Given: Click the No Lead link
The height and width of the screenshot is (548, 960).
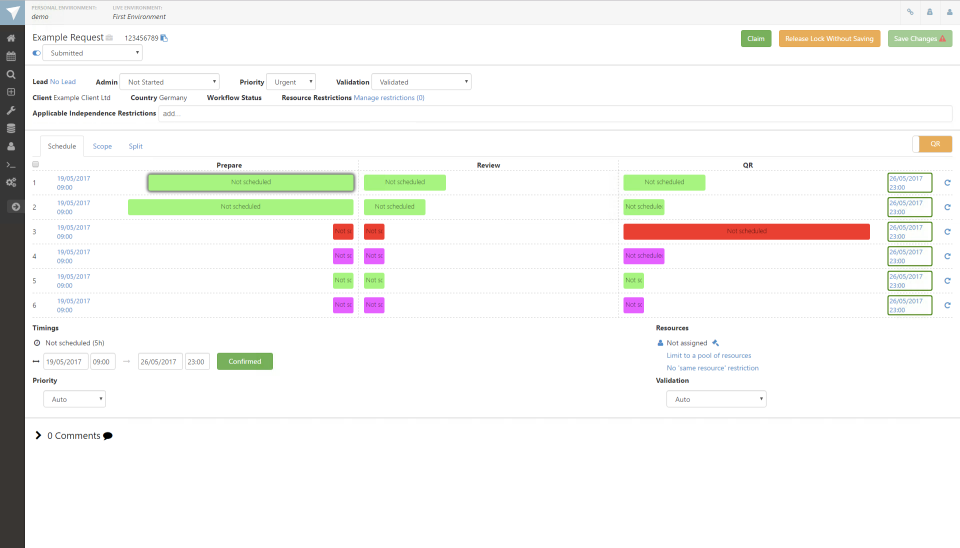Looking at the screenshot, I should [63, 81].
